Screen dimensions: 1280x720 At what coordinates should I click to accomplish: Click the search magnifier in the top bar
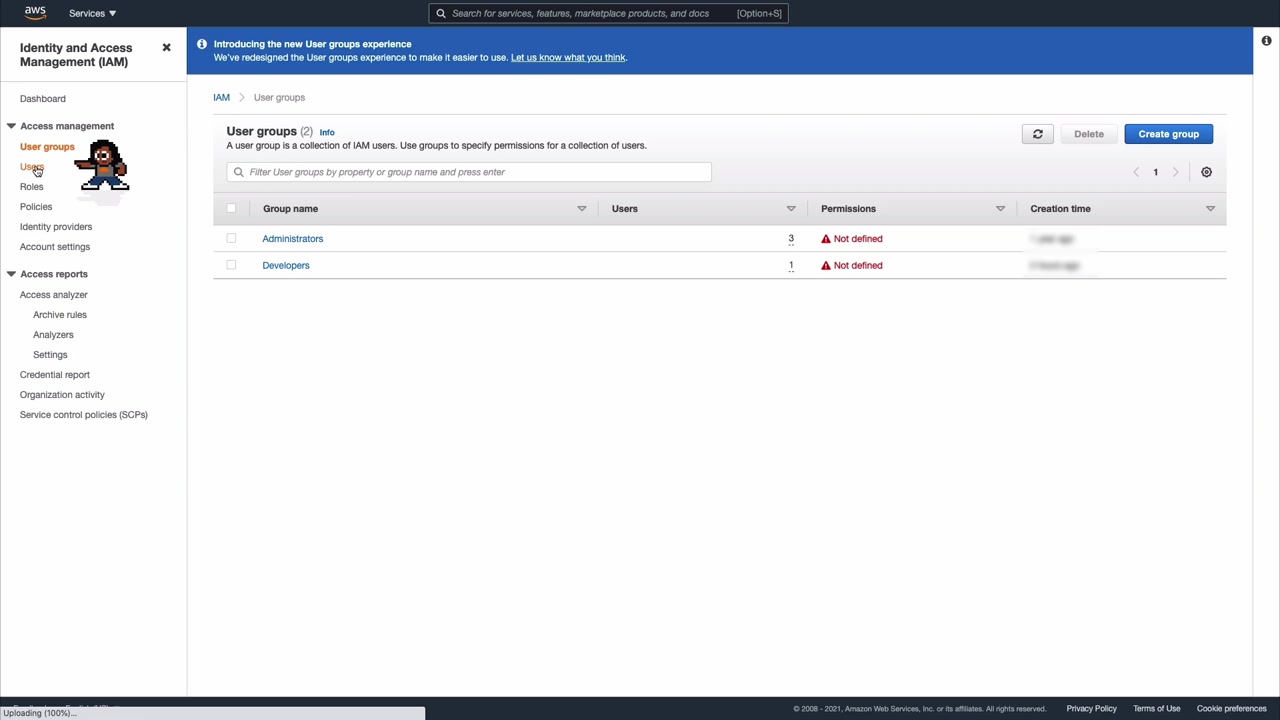click(441, 13)
